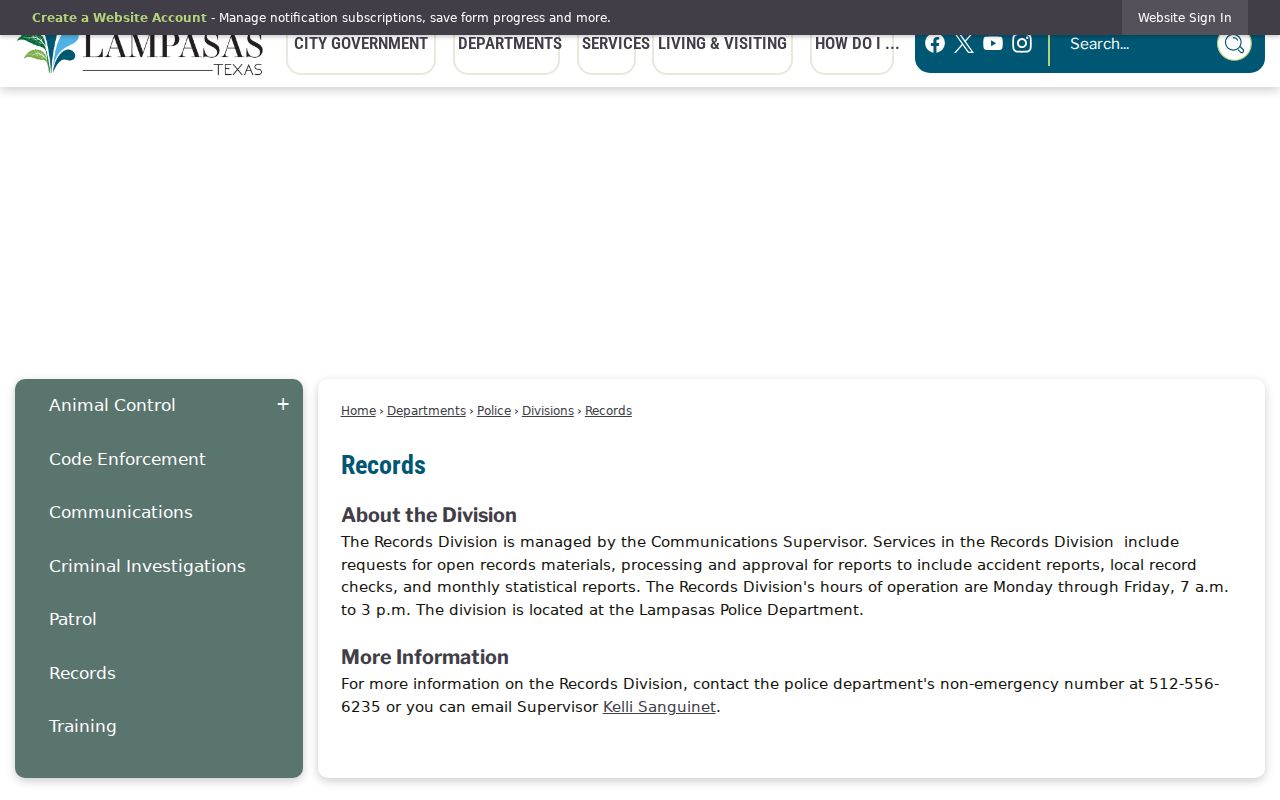
Task: Go to Departments in the breadcrumb
Action: tap(426, 411)
